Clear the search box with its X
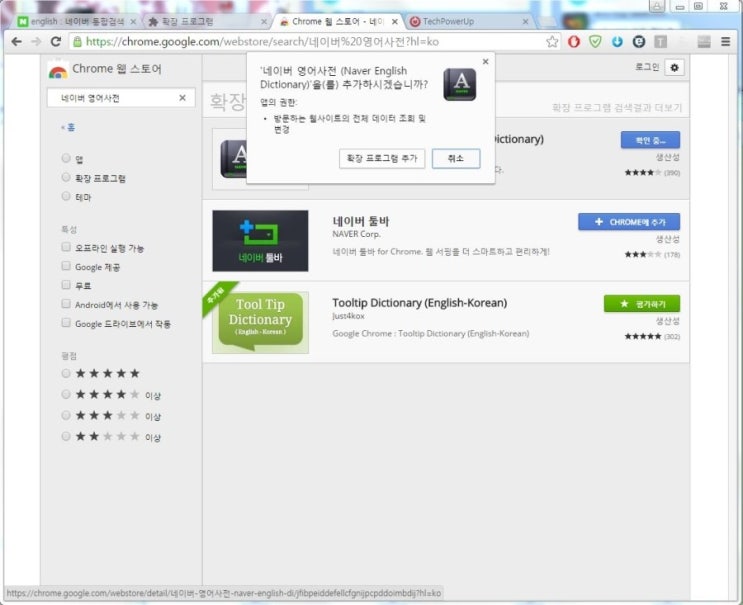743x605 pixels. pos(182,98)
